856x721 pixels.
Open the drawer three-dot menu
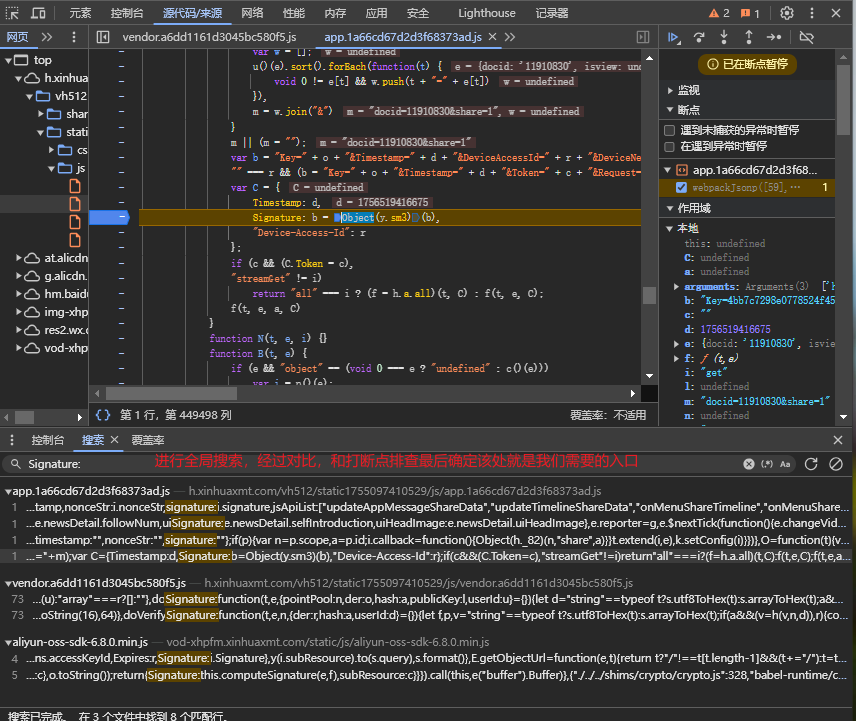(12, 440)
